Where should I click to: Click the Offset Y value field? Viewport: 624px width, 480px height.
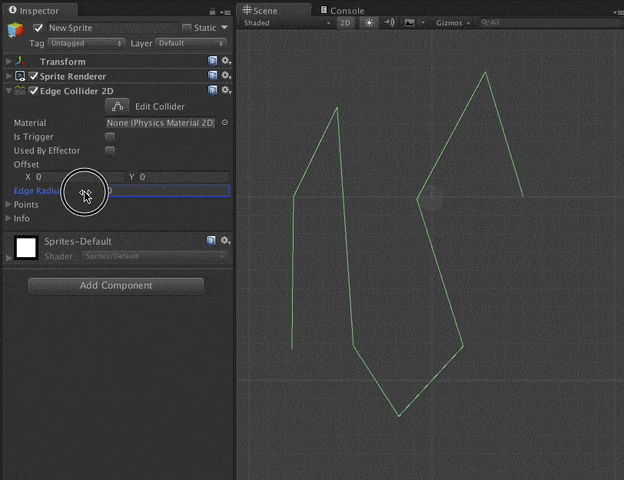click(x=184, y=177)
